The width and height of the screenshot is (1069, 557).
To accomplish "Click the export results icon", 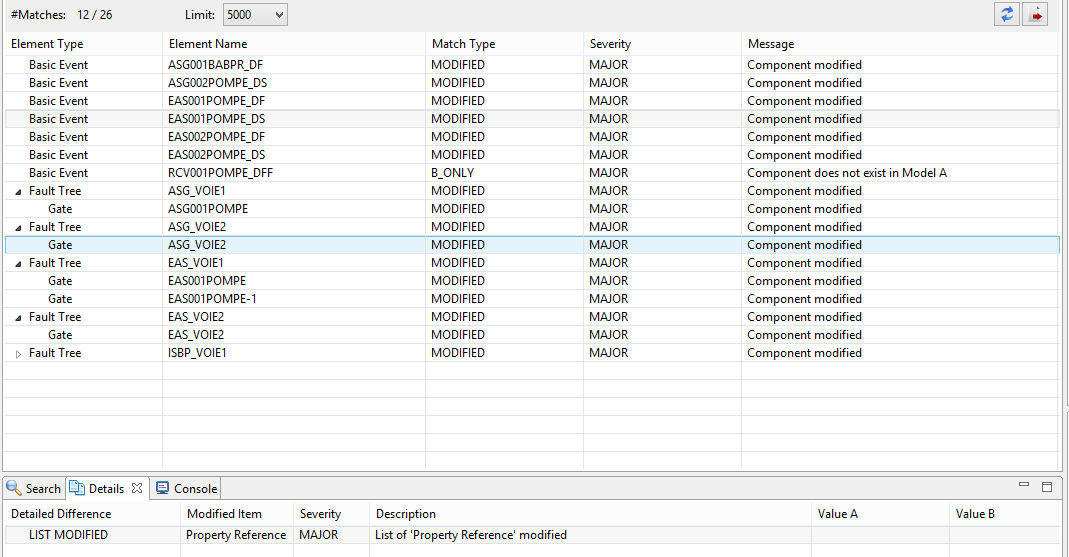I will pyautogui.click(x=1036, y=14).
